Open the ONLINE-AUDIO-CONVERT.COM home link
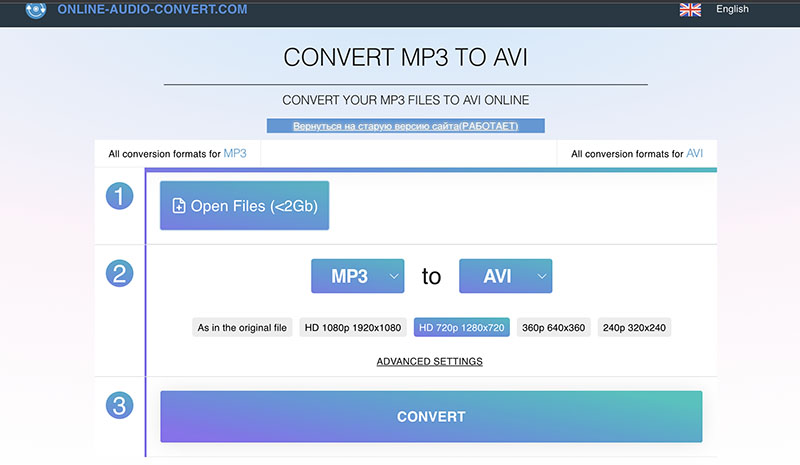 [152, 9]
